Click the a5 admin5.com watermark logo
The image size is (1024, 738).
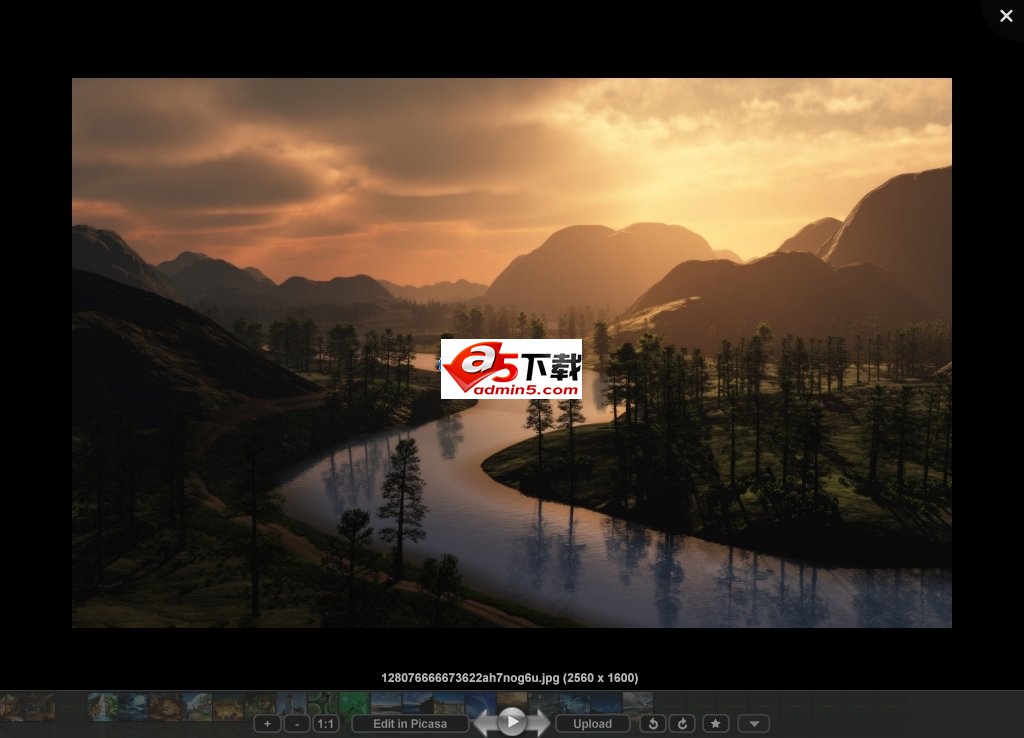[x=511, y=369]
